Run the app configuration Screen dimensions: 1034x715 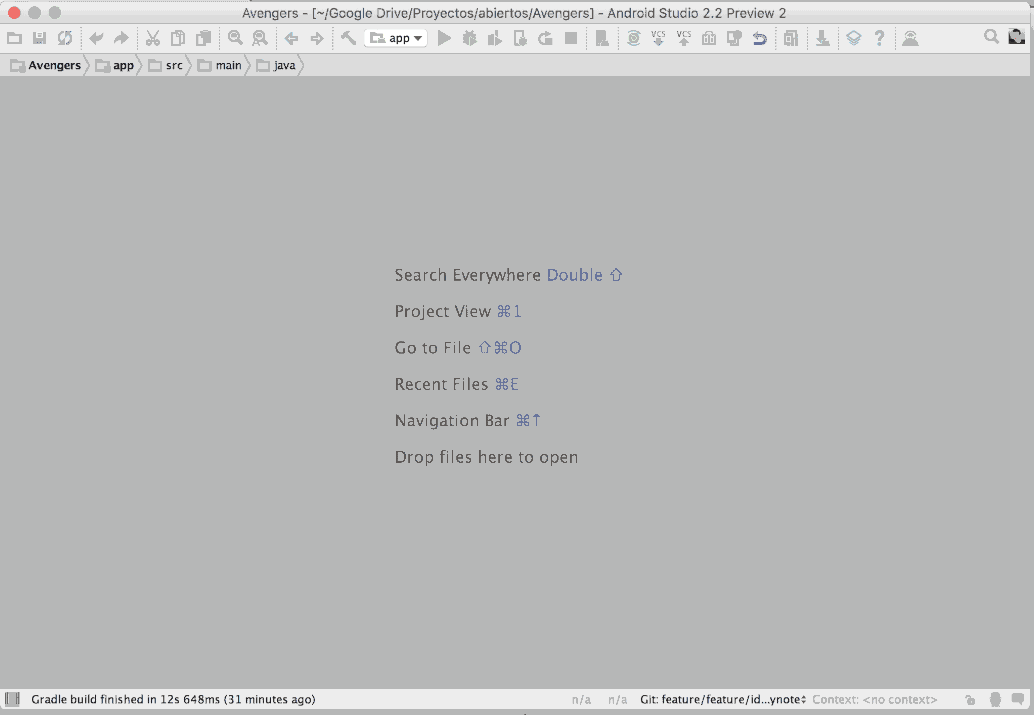[444, 38]
